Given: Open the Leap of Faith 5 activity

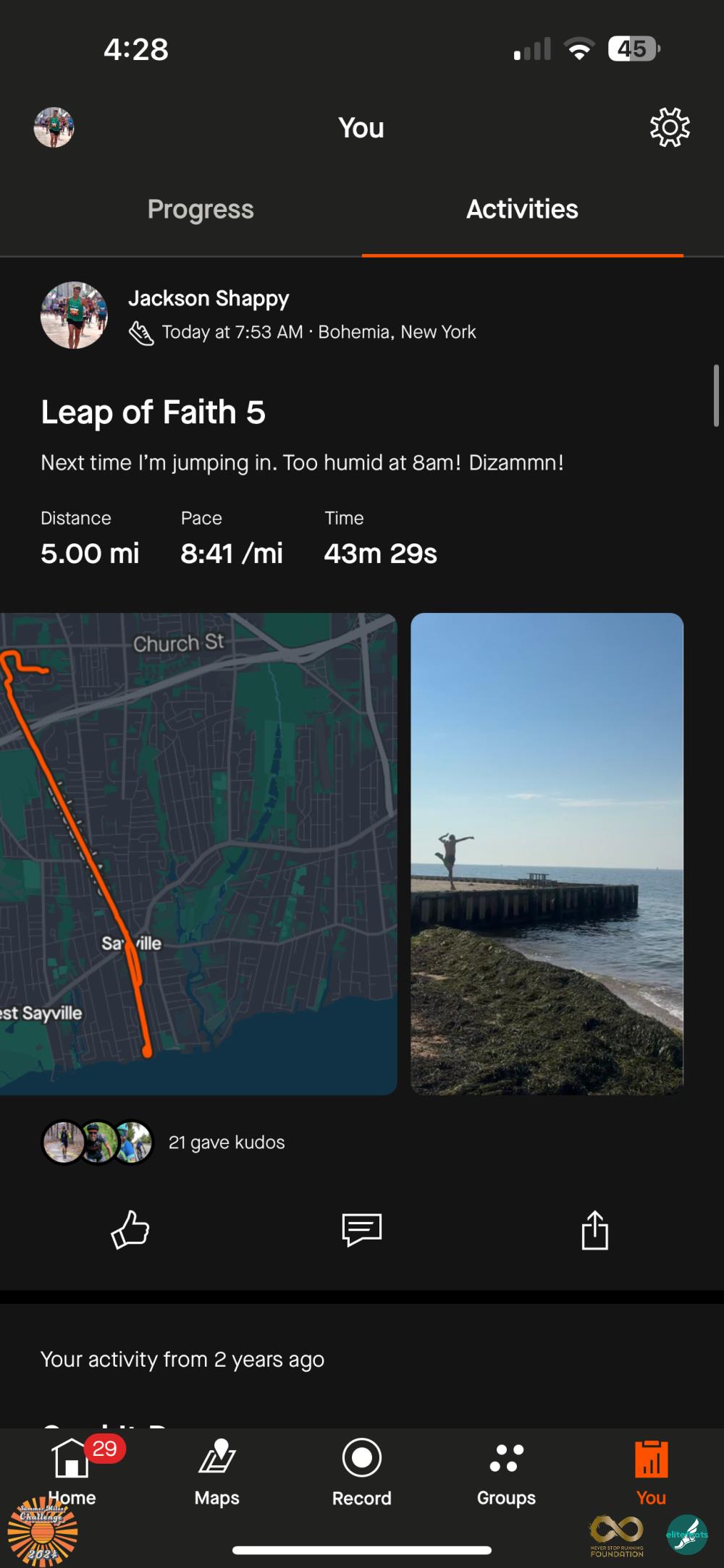Looking at the screenshot, I should pos(153,412).
